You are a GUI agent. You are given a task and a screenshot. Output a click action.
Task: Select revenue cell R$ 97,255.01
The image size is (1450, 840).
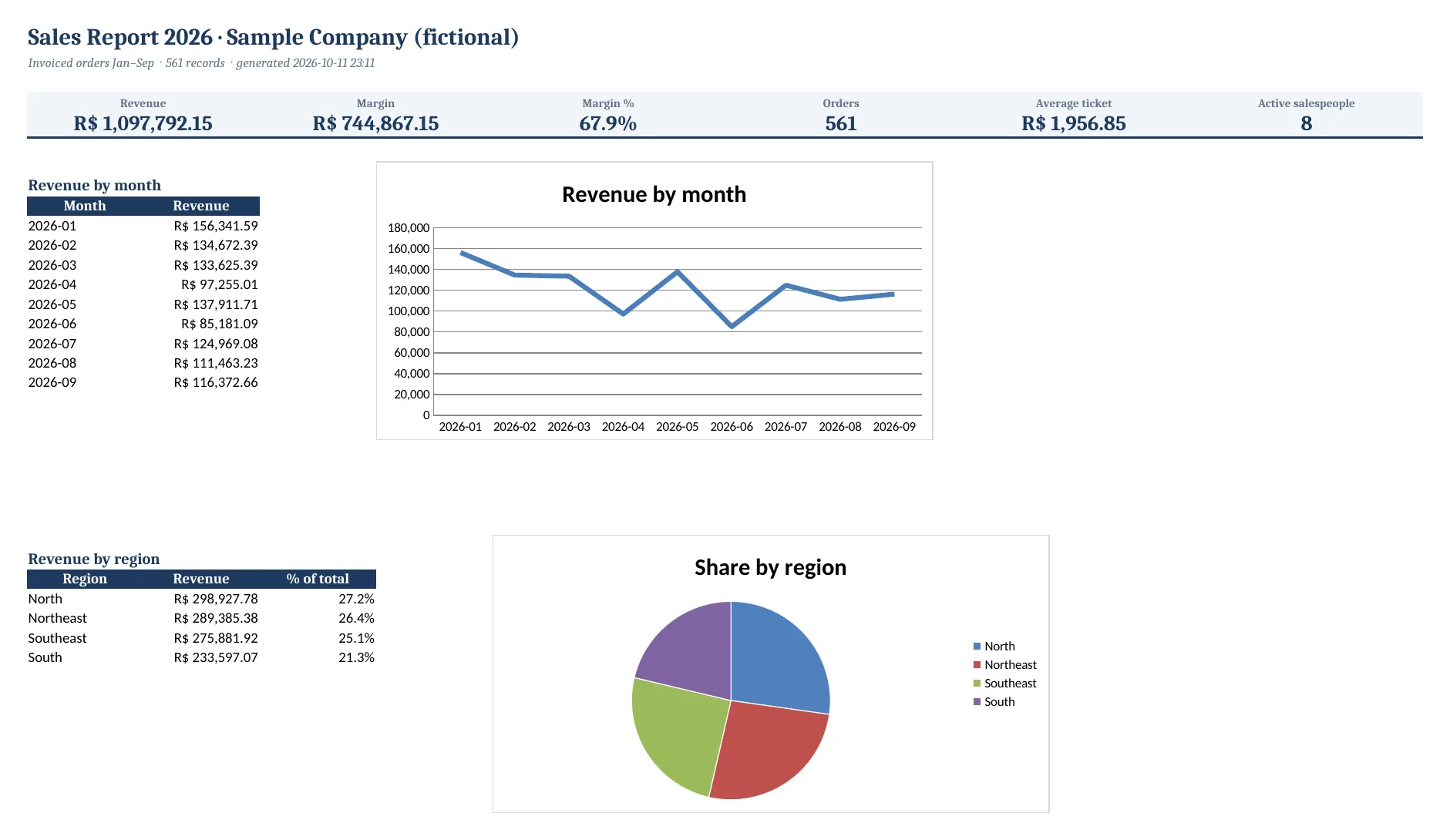pos(220,284)
